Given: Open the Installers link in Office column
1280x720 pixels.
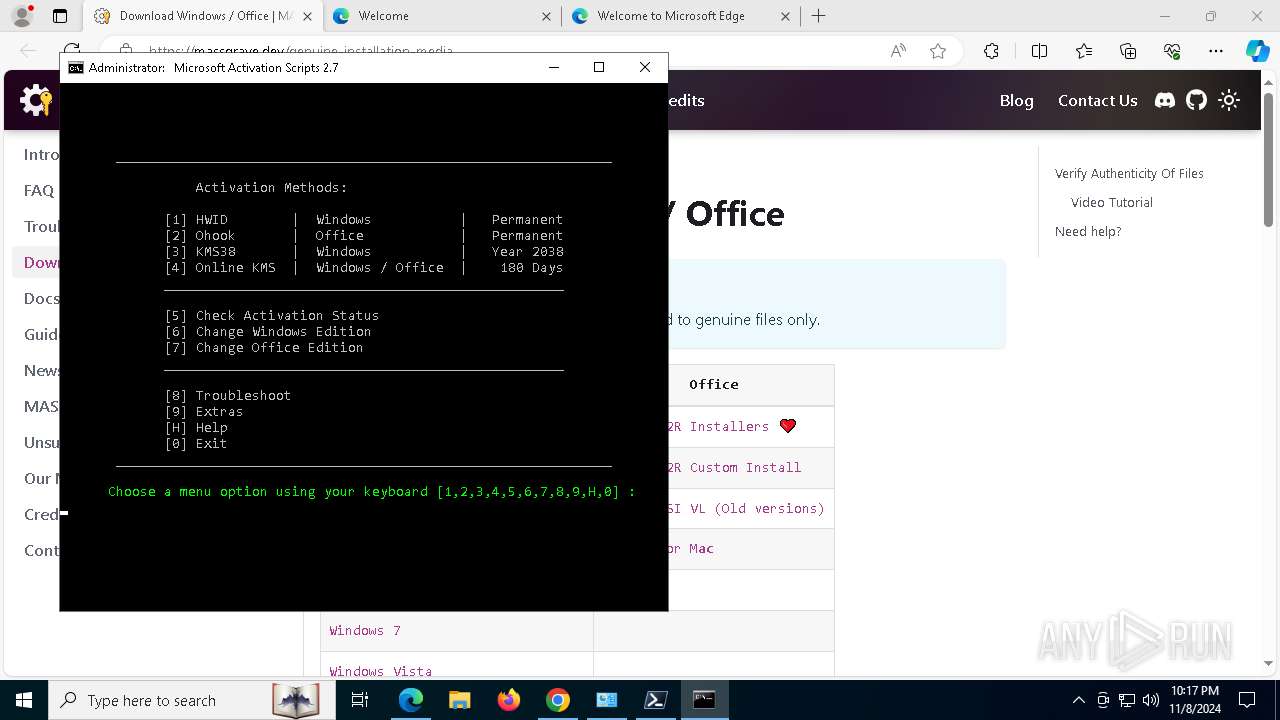Looking at the screenshot, I should [x=718, y=426].
